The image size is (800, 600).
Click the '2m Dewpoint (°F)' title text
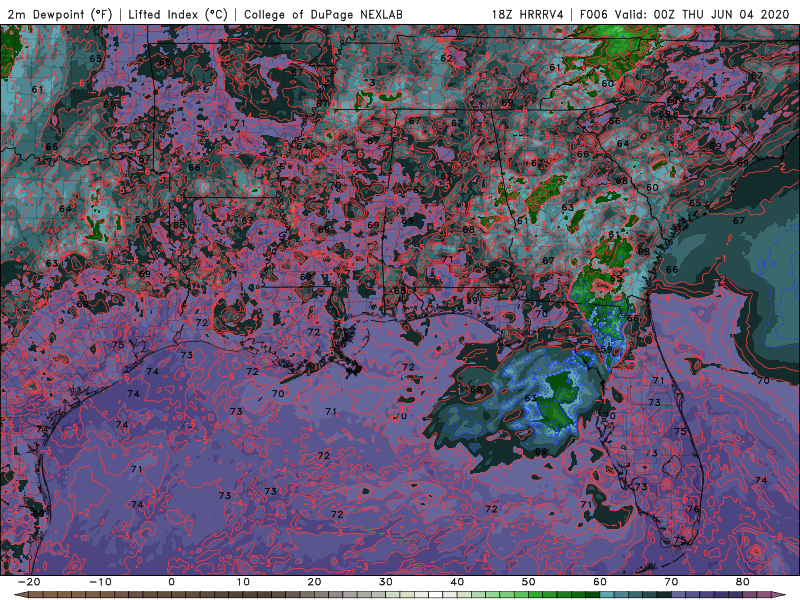(x=59, y=14)
